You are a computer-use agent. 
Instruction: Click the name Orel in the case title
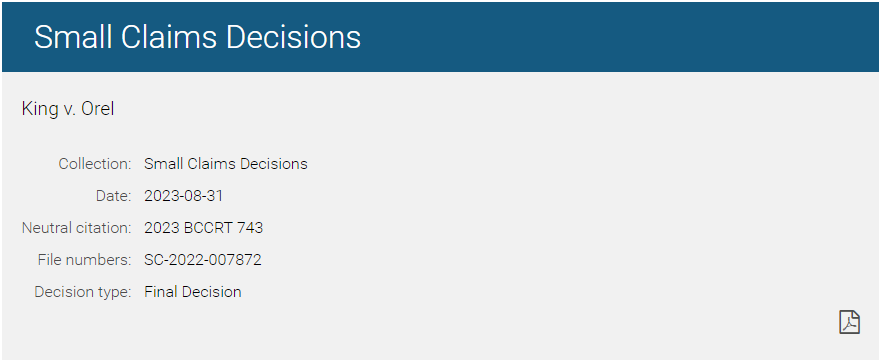98,109
